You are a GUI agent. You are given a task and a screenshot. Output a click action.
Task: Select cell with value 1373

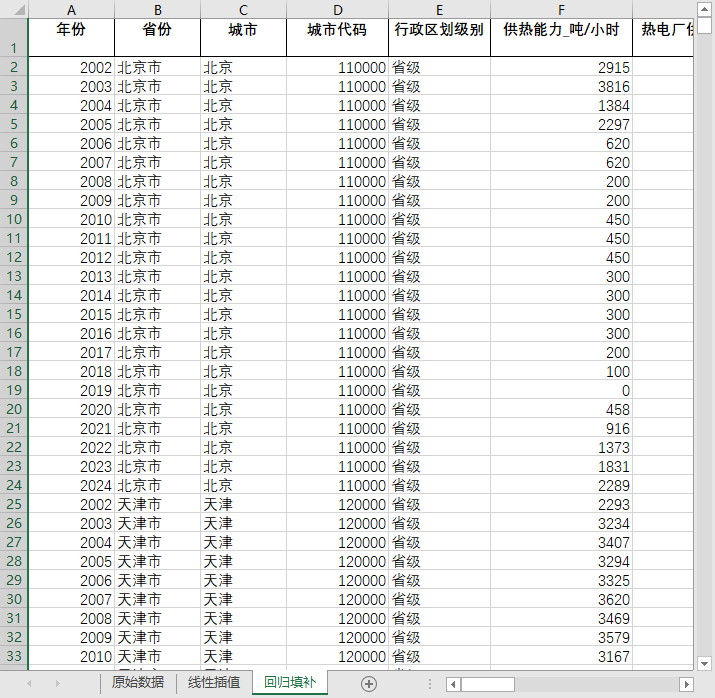[561, 448]
